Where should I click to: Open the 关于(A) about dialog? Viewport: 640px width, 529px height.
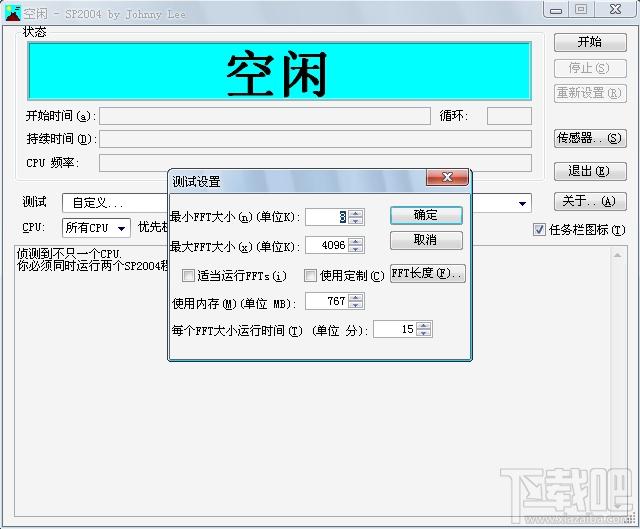[x=590, y=201]
